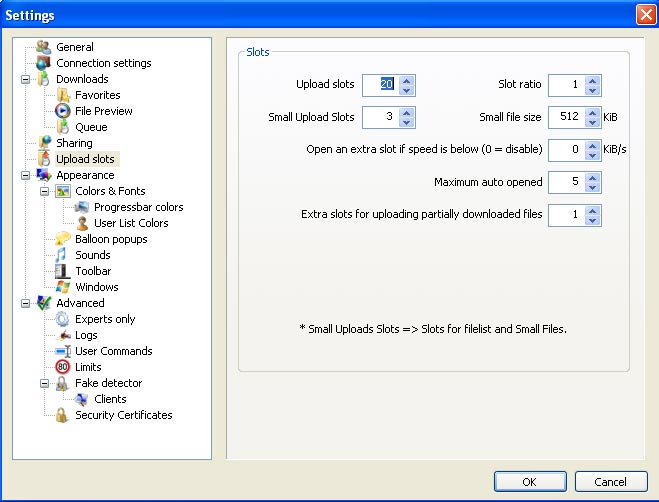Screen dimensions: 659x502
Task: Click the Logs pencil icon
Action: (x=63, y=335)
